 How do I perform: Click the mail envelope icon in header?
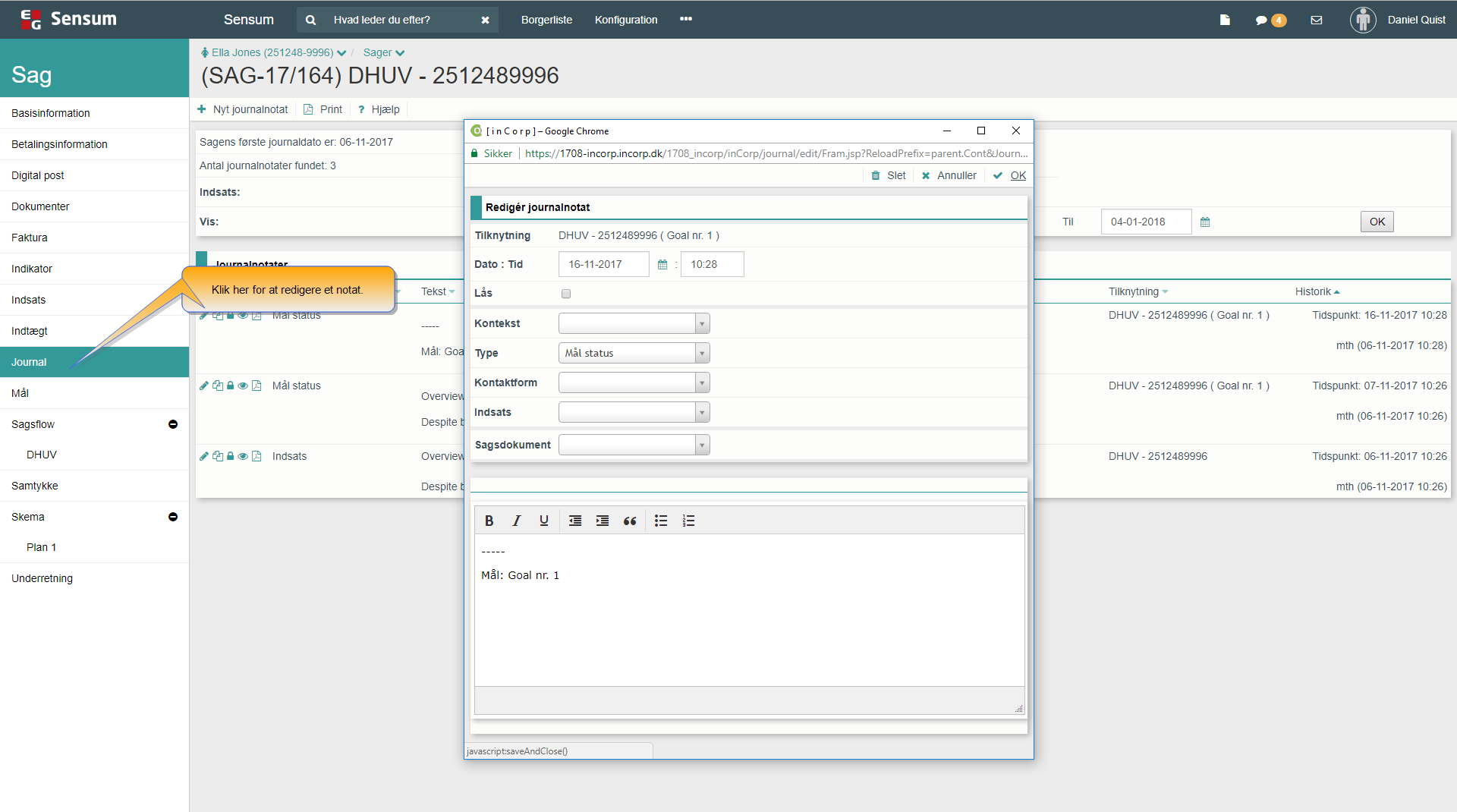[x=1317, y=20]
